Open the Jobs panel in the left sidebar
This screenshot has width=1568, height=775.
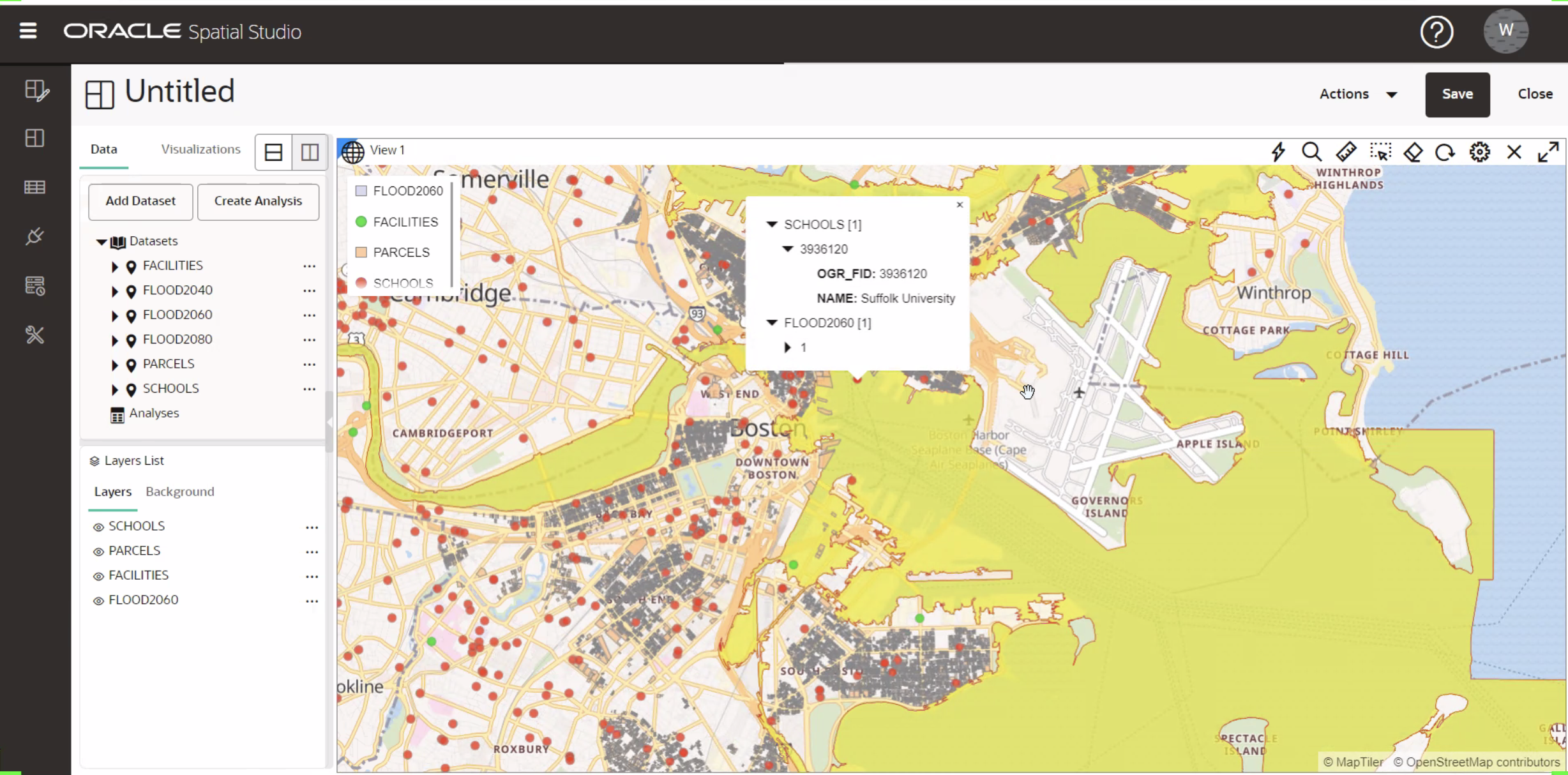[x=34, y=285]
